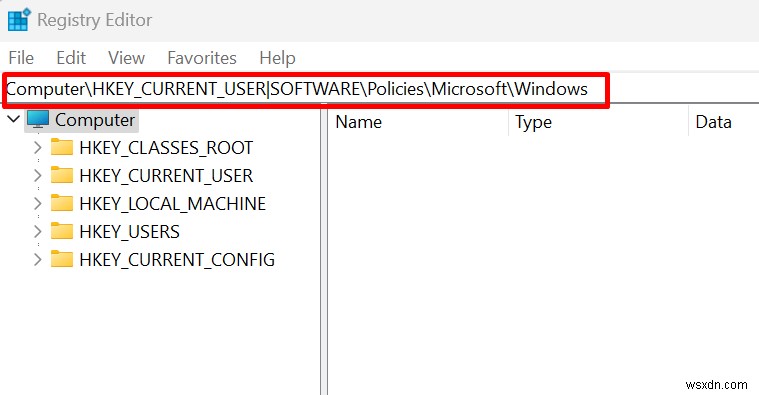759x395 pixels.
Task: Click the Registry Editor app icon
Action: pos(19,20)
